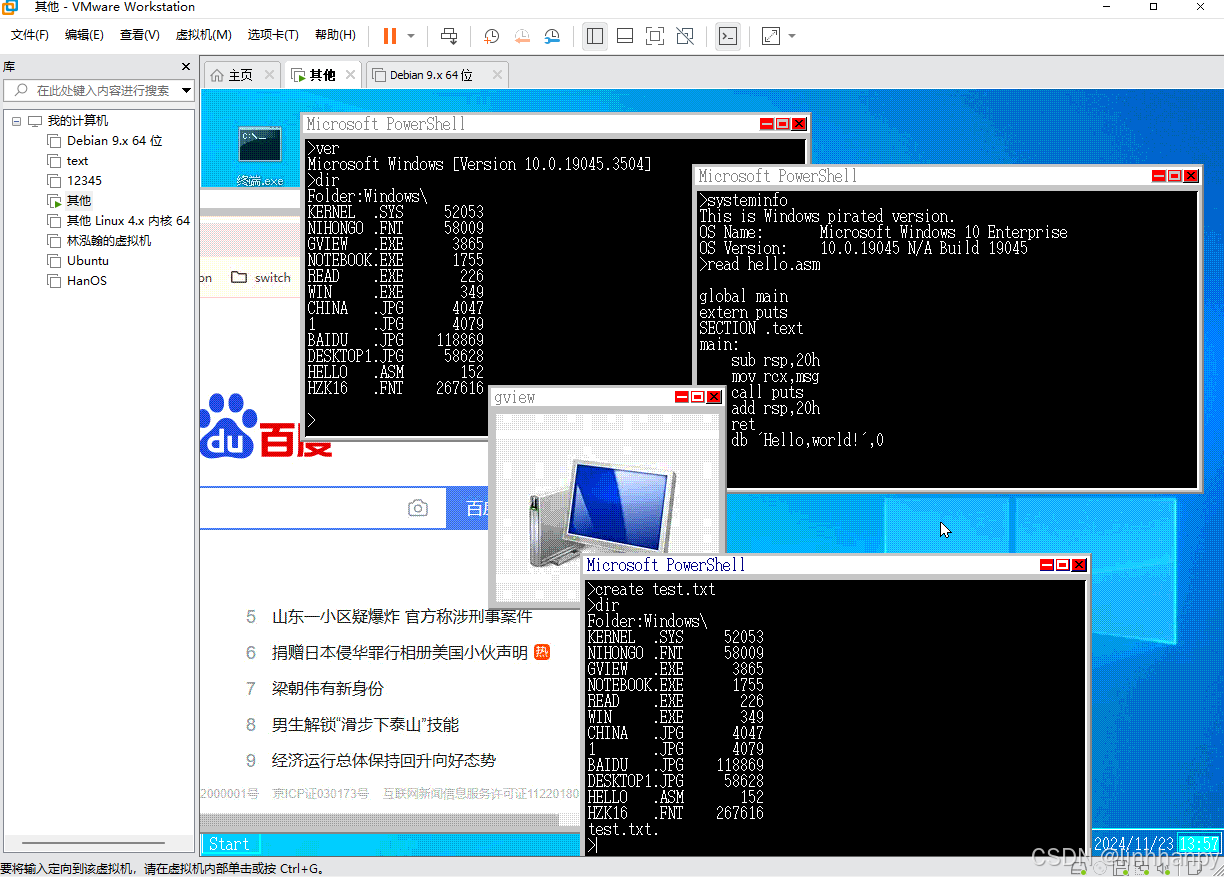Open the 编辑(E) menu
Screen dimensions: 1224x877
pyautogui.click(x=84, y=35)
